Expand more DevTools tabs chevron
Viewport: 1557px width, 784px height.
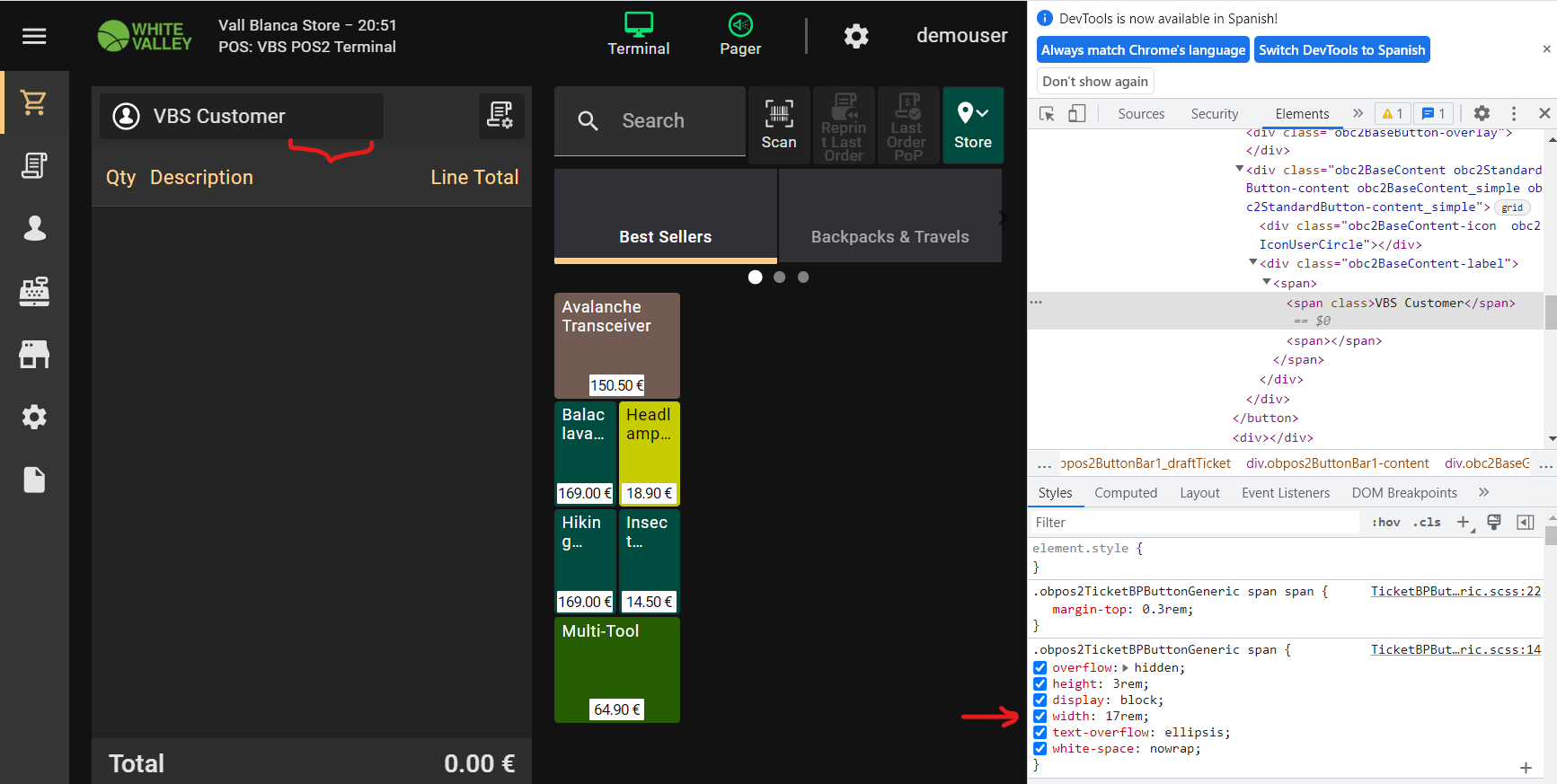[x=1358, y=113]
